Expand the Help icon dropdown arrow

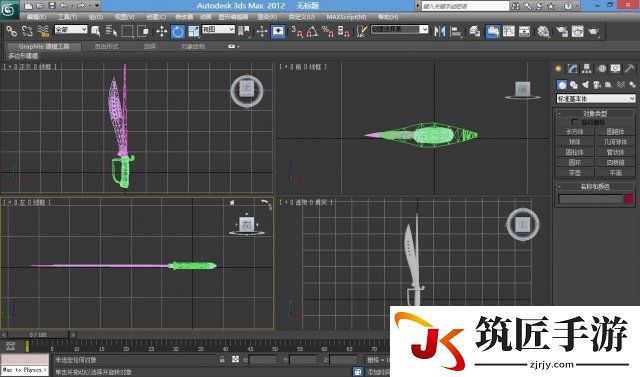point(576,6)
